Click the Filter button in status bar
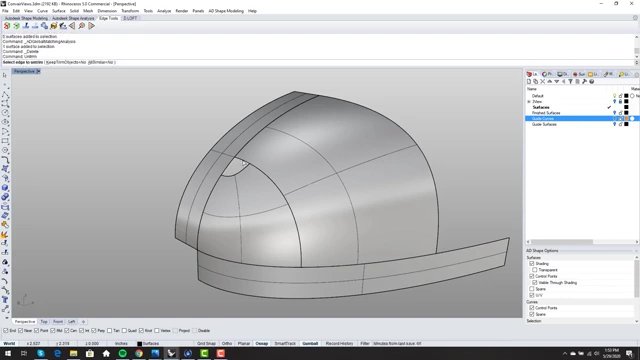The image size is (640, 360). (x=365, y=344)
